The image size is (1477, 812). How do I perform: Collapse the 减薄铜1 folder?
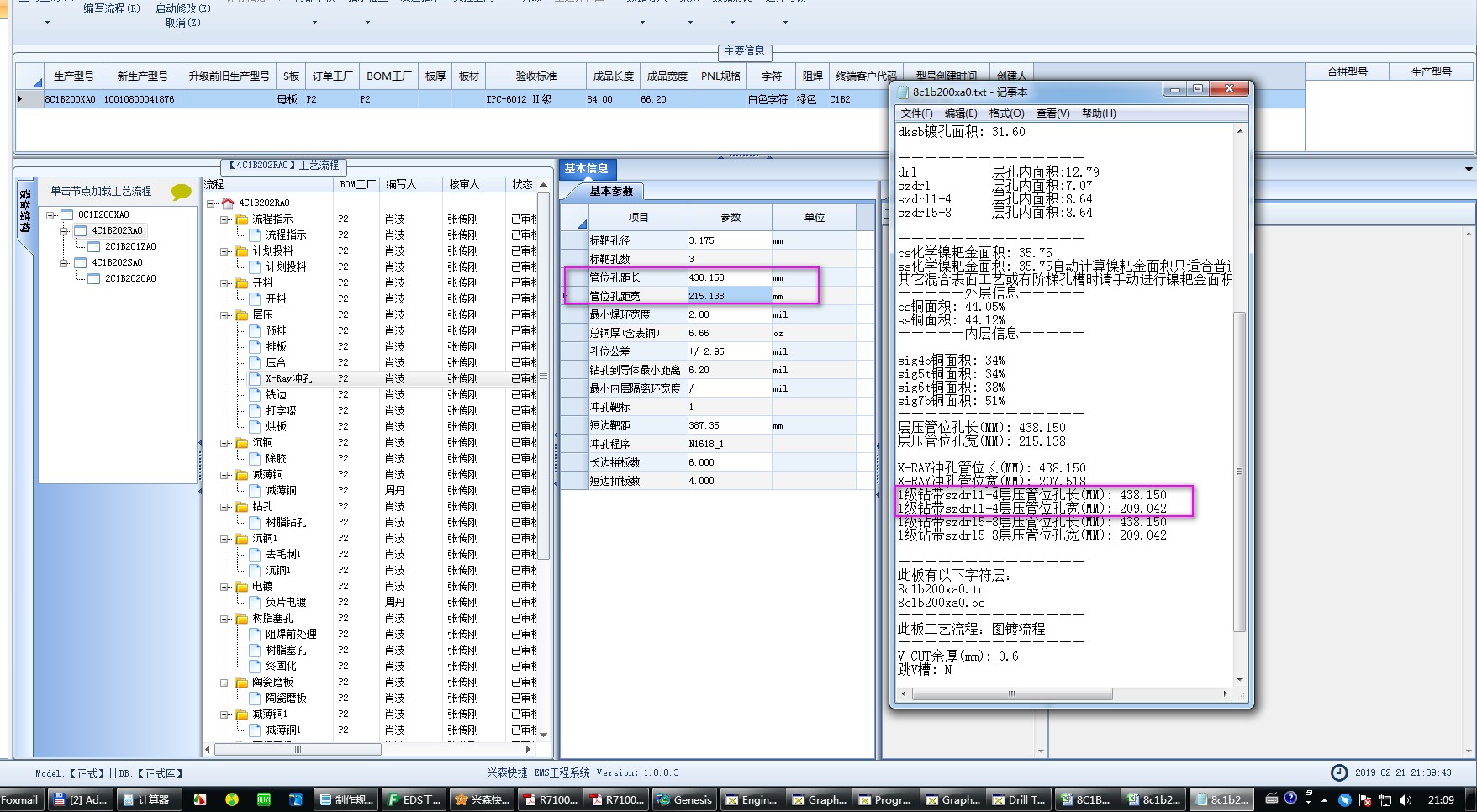tap(225, 714)
